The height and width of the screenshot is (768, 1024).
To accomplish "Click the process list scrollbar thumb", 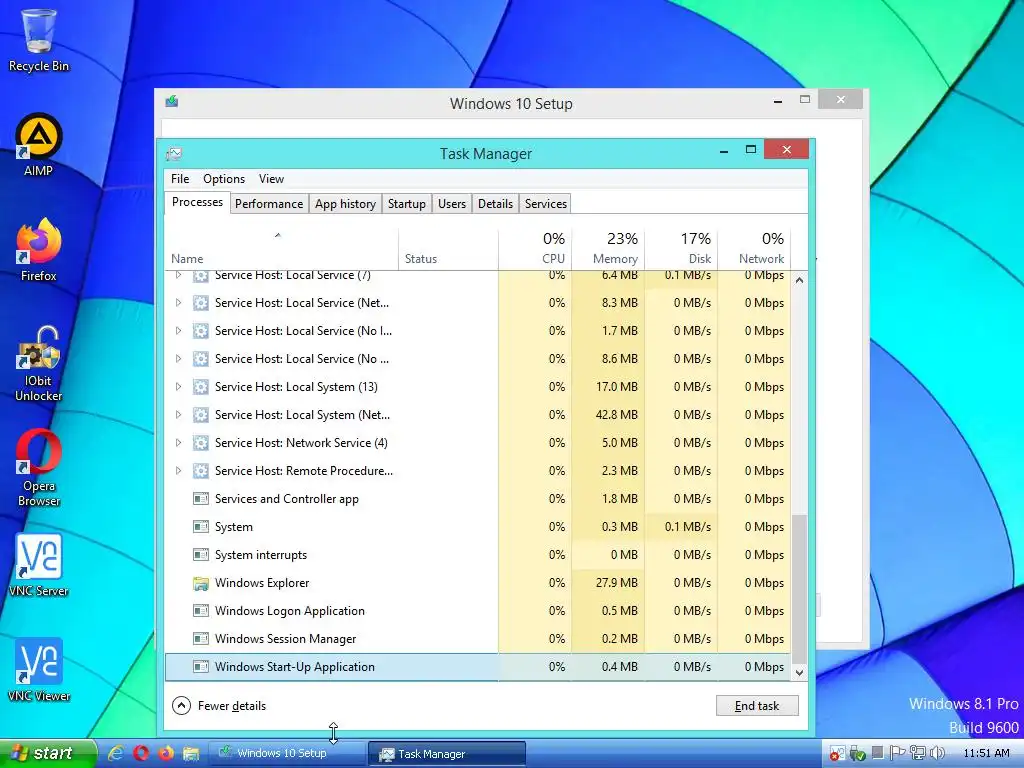I will (799, 588).
